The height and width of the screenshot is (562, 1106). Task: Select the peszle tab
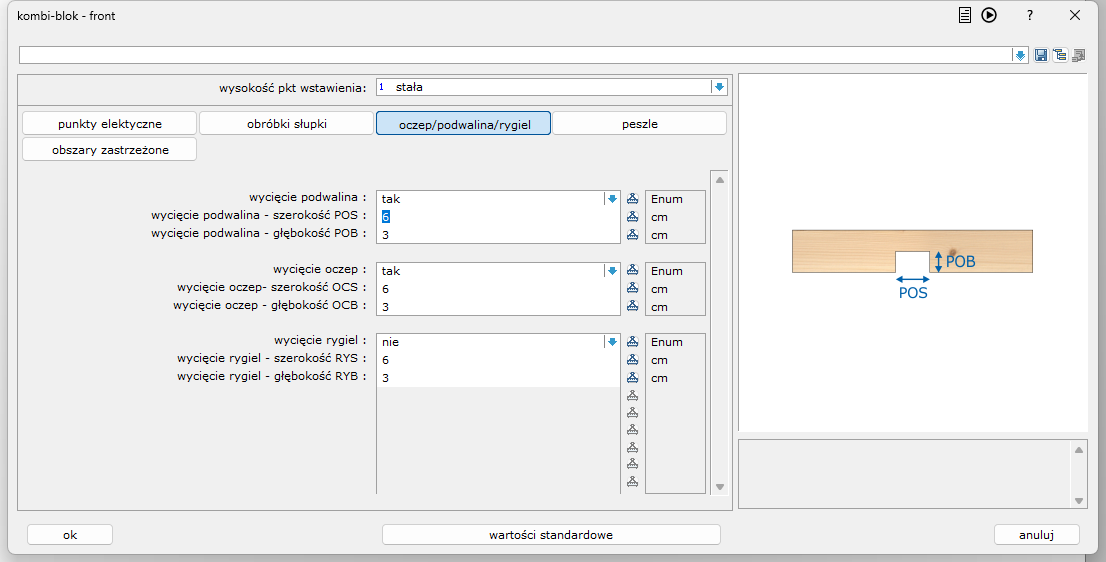(x=639, y=124)
